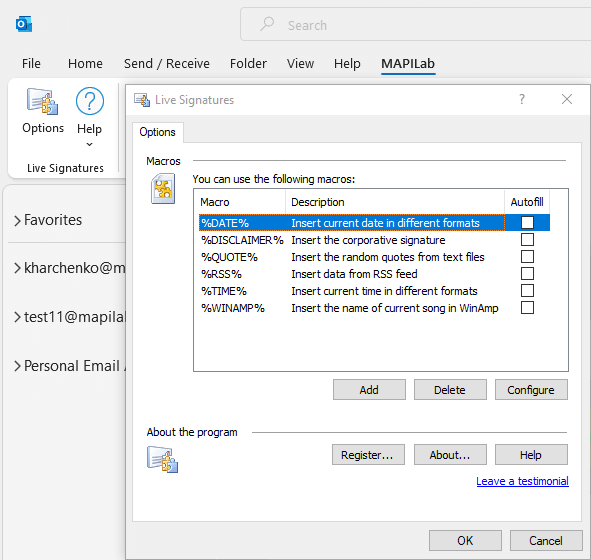Switch to the Home tab
The image size is (591, 560).
click(85, 63)
